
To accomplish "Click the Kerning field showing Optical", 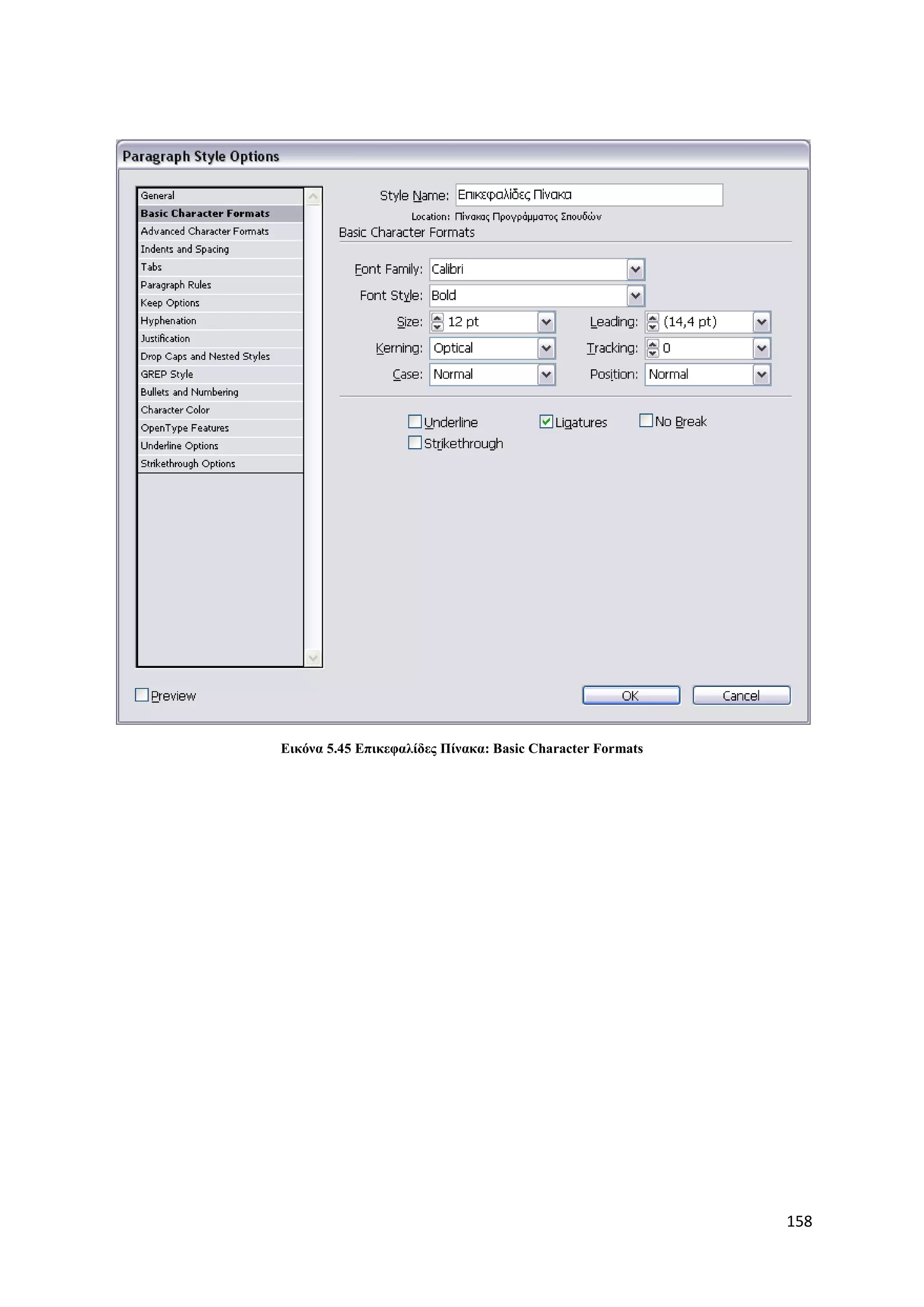I will tap(484, 348).
